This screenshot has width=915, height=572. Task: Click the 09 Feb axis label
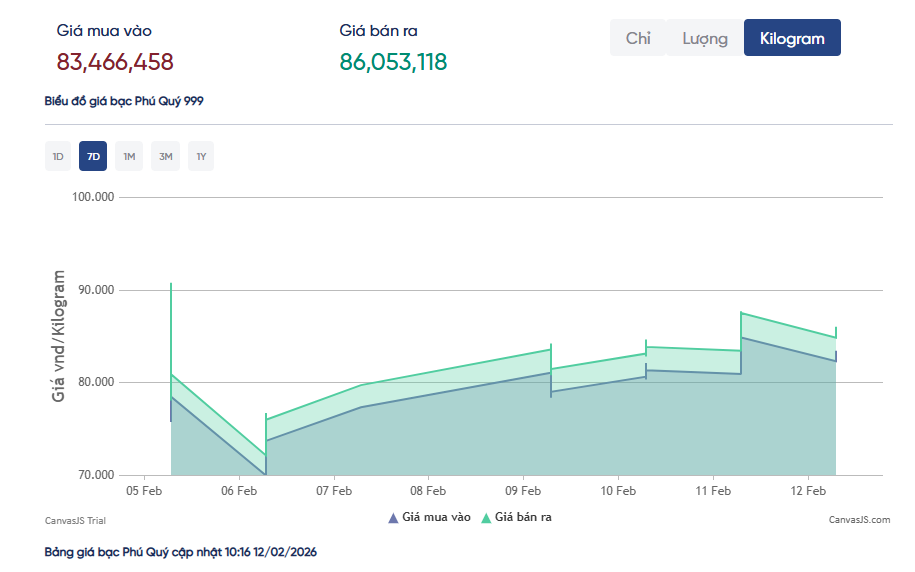click(x=523, y=491)
